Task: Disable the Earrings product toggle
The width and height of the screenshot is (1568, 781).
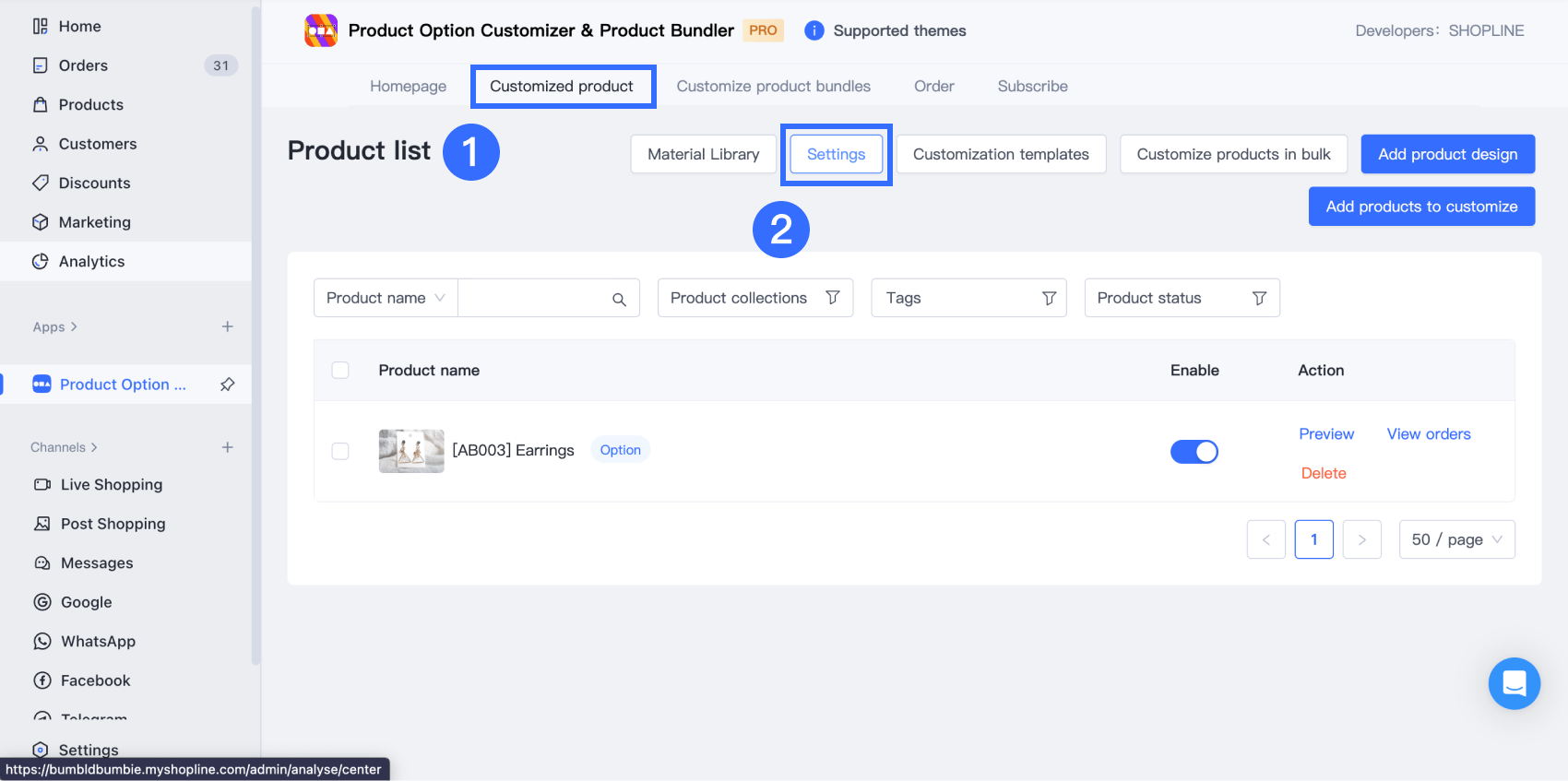Action: tap(1194, 452)
